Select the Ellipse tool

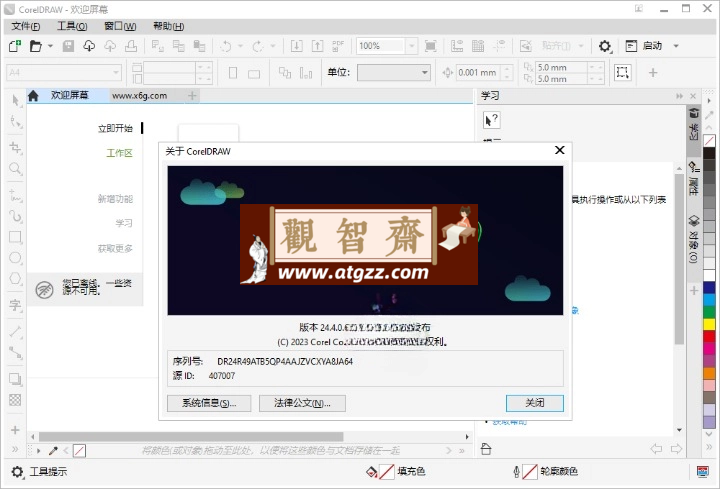15,258
